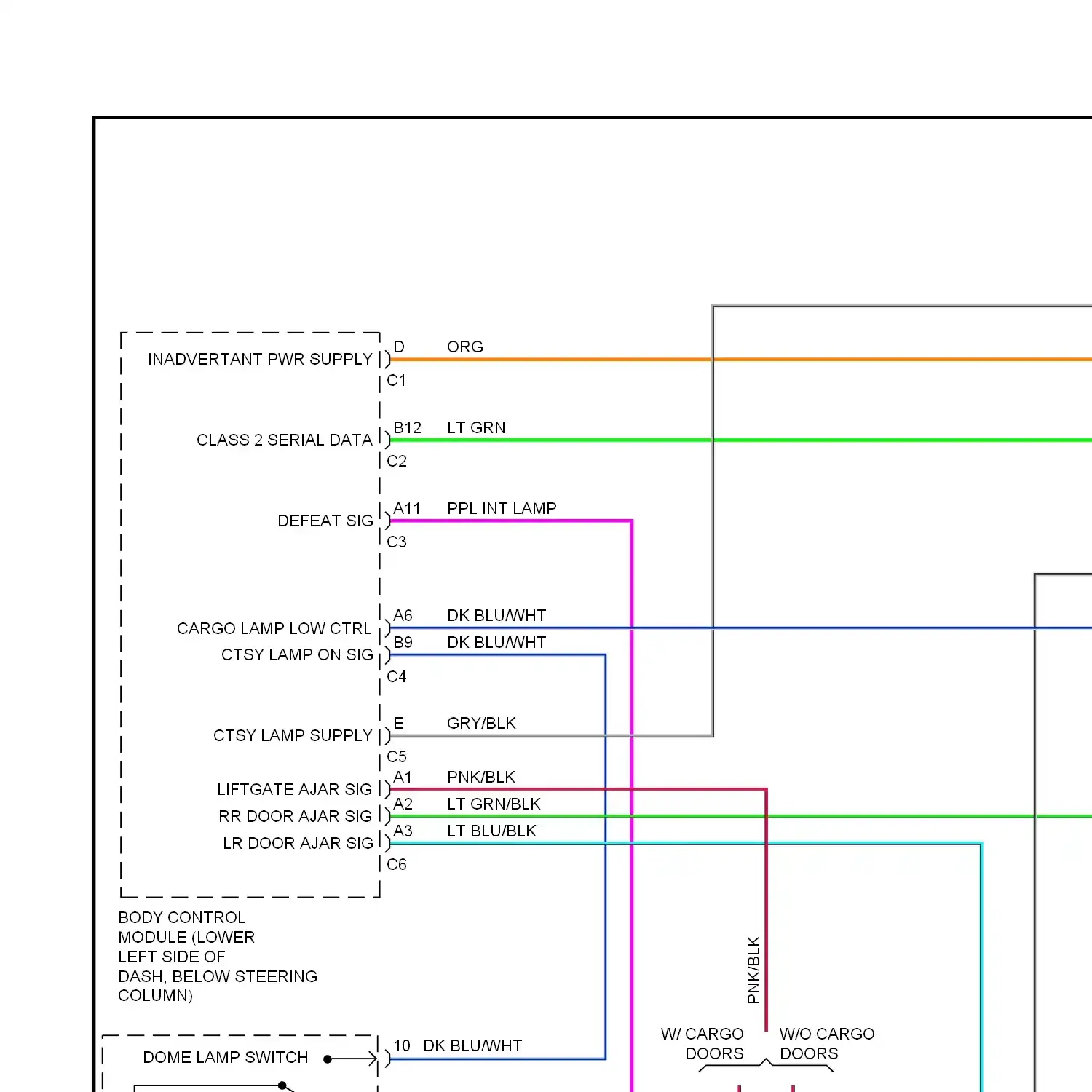Select CARGO LAMP LOW CTRL text
The image size is (1092, 1092).
(274, 628)
